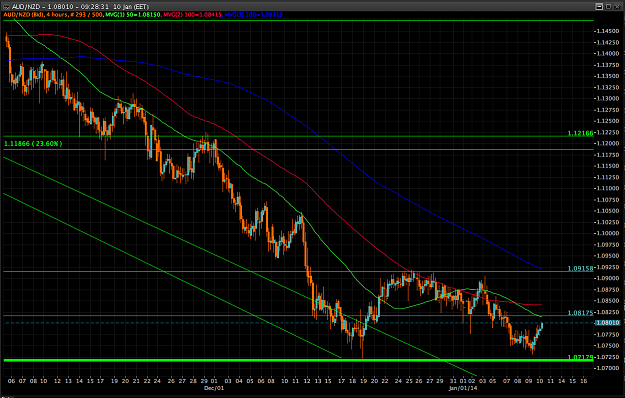
Task: Select the red MVG(2) 100 indicator label
Action: click(x=193, y=15)
